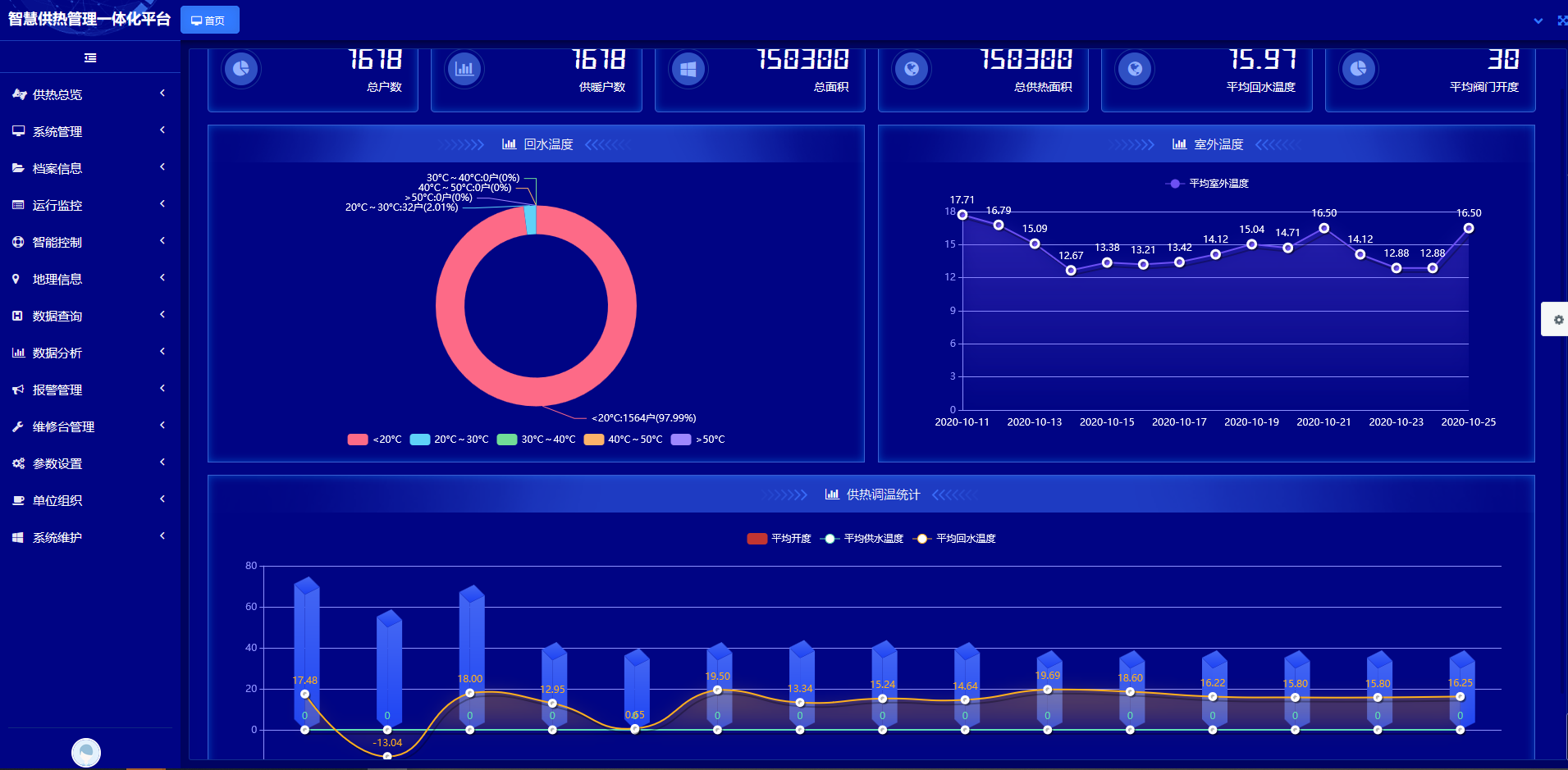1568x770 pixels.
Task: Click the globe icon for 平均回水温度
Action: click(1135, 69)
